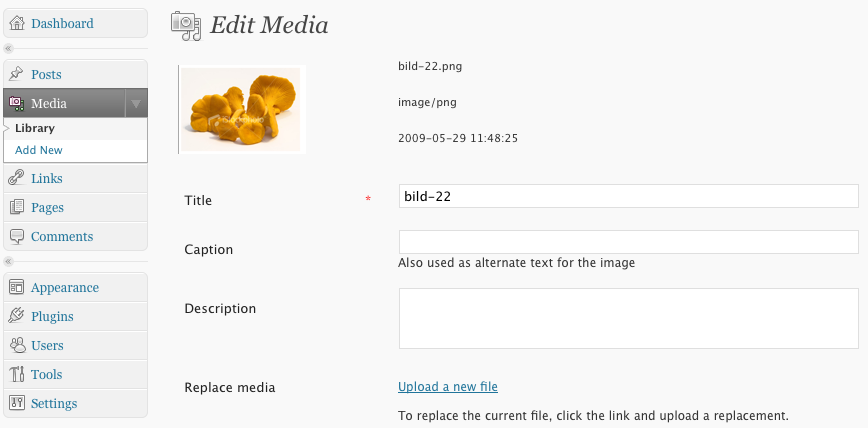
Task: Select Add New under Media
Action: 39,150
